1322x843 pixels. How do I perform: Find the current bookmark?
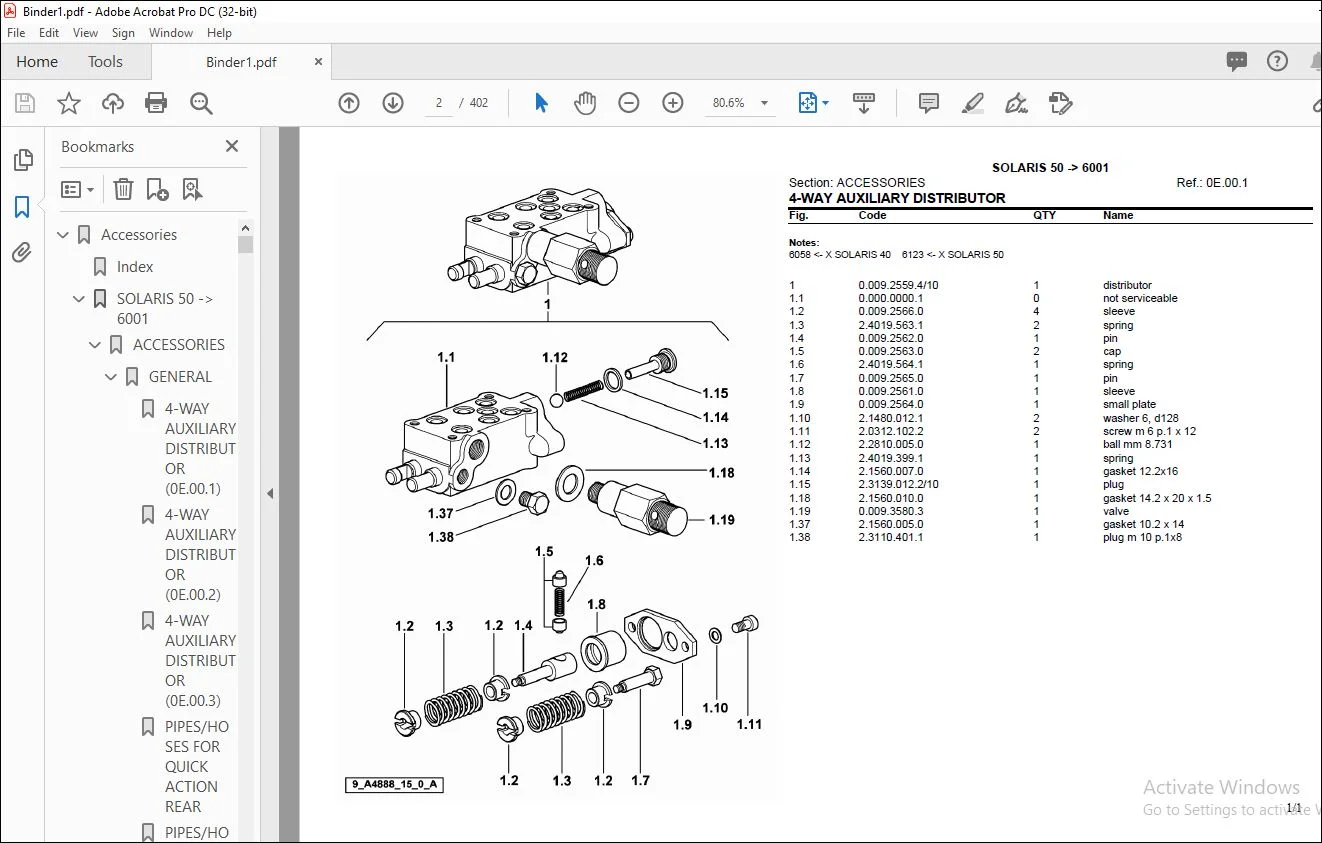[192, 189]
